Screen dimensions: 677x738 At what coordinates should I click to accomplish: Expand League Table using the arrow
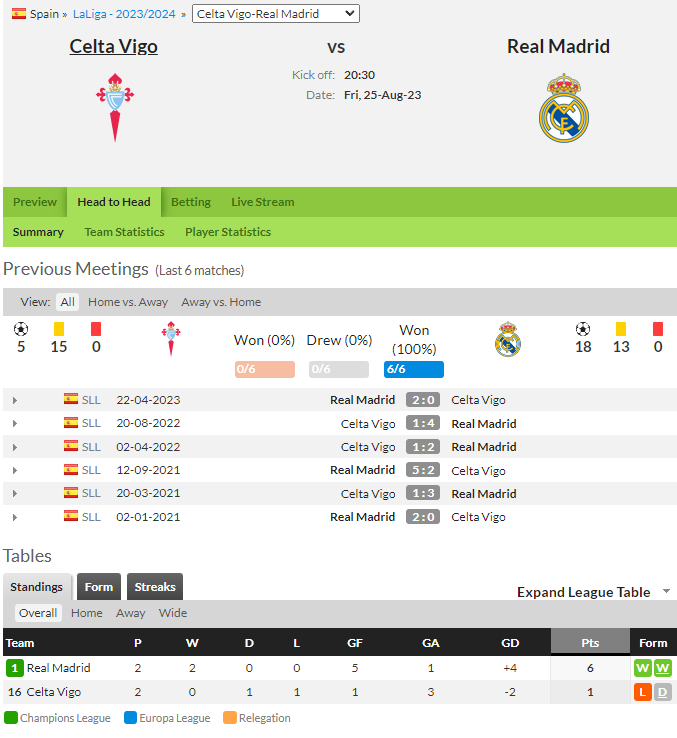click(x=666, y=591)
